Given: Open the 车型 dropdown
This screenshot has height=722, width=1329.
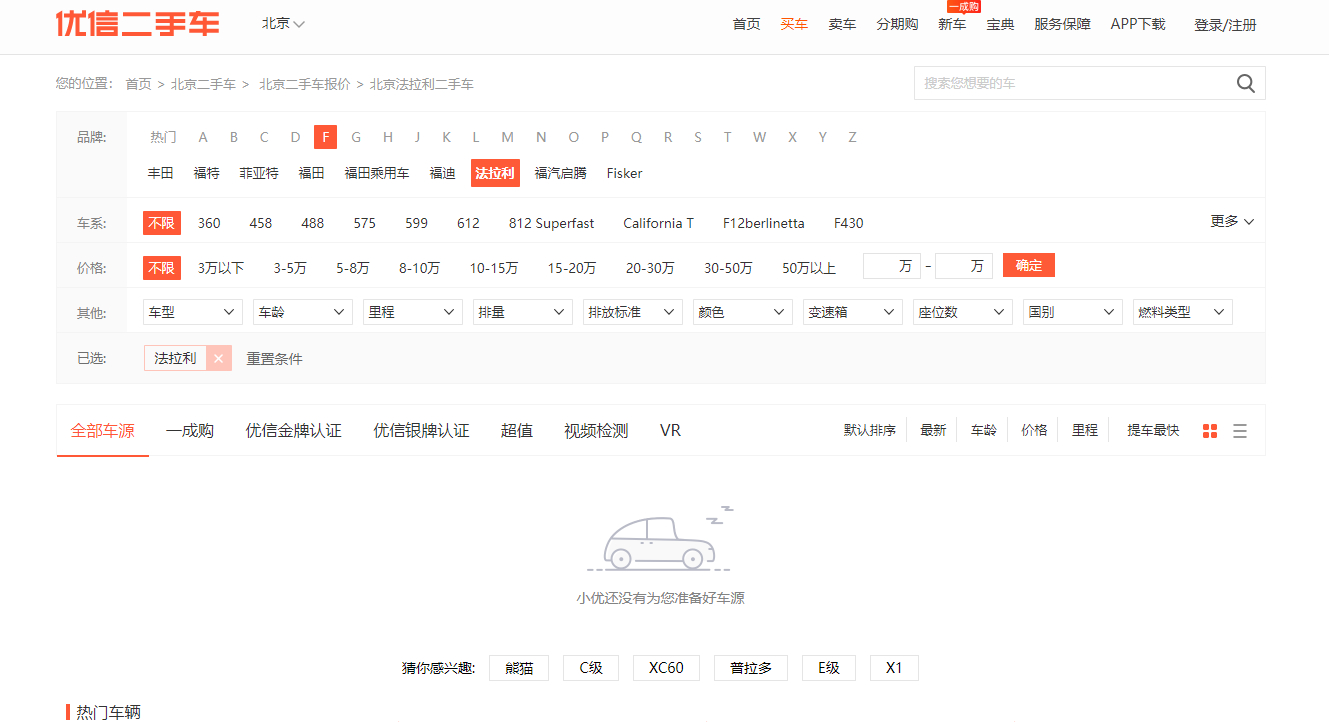Looking at the screenshot, I should (193, 312).
